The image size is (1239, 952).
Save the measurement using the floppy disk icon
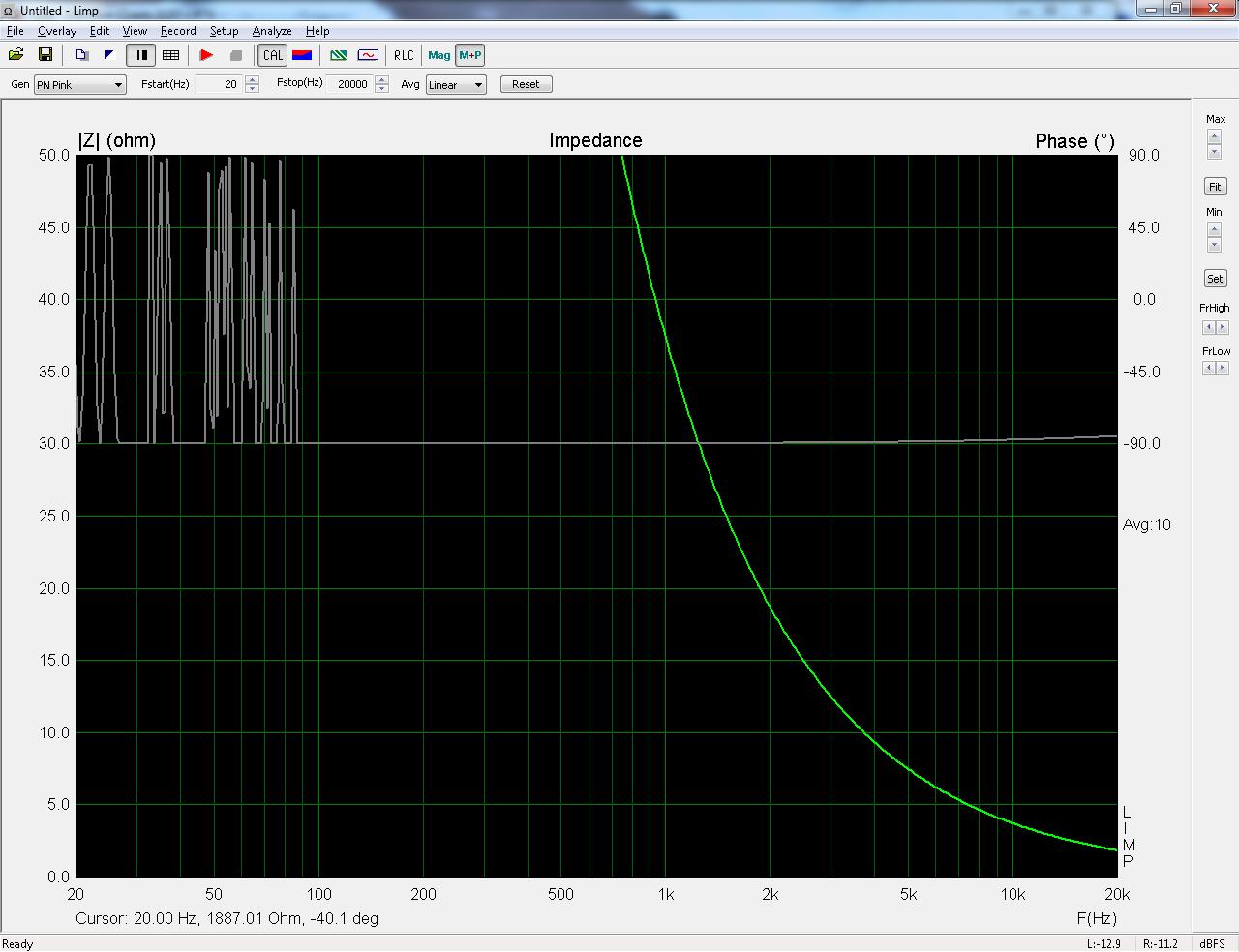click(x=45, y=55)
